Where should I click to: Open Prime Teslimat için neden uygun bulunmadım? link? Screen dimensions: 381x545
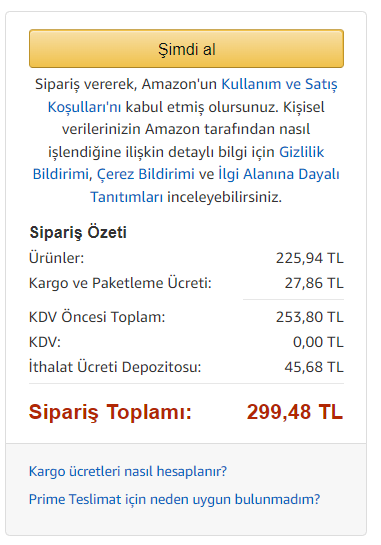174,499
